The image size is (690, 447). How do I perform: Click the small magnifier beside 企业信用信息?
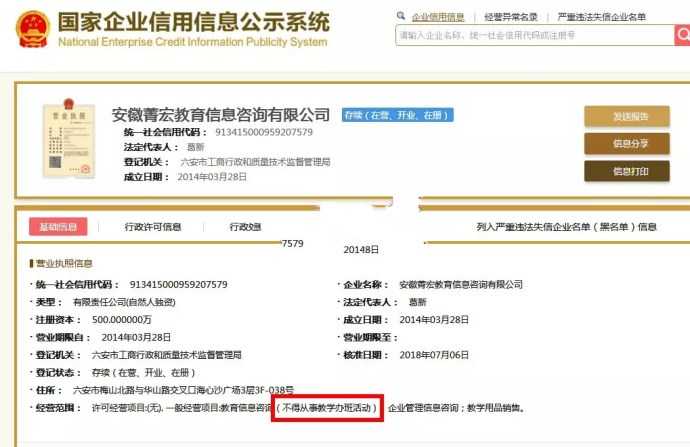pos(401,17)
